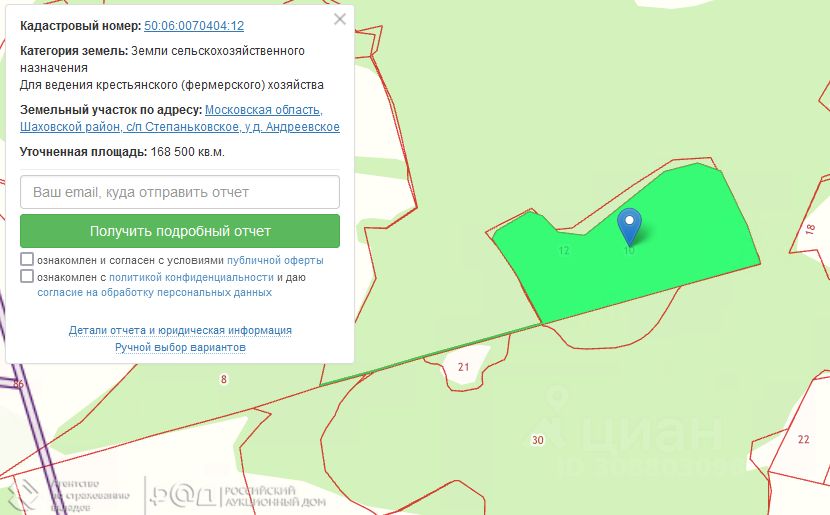
Task: Select parcel number 22 on map
Action: (x=804, y=439)
